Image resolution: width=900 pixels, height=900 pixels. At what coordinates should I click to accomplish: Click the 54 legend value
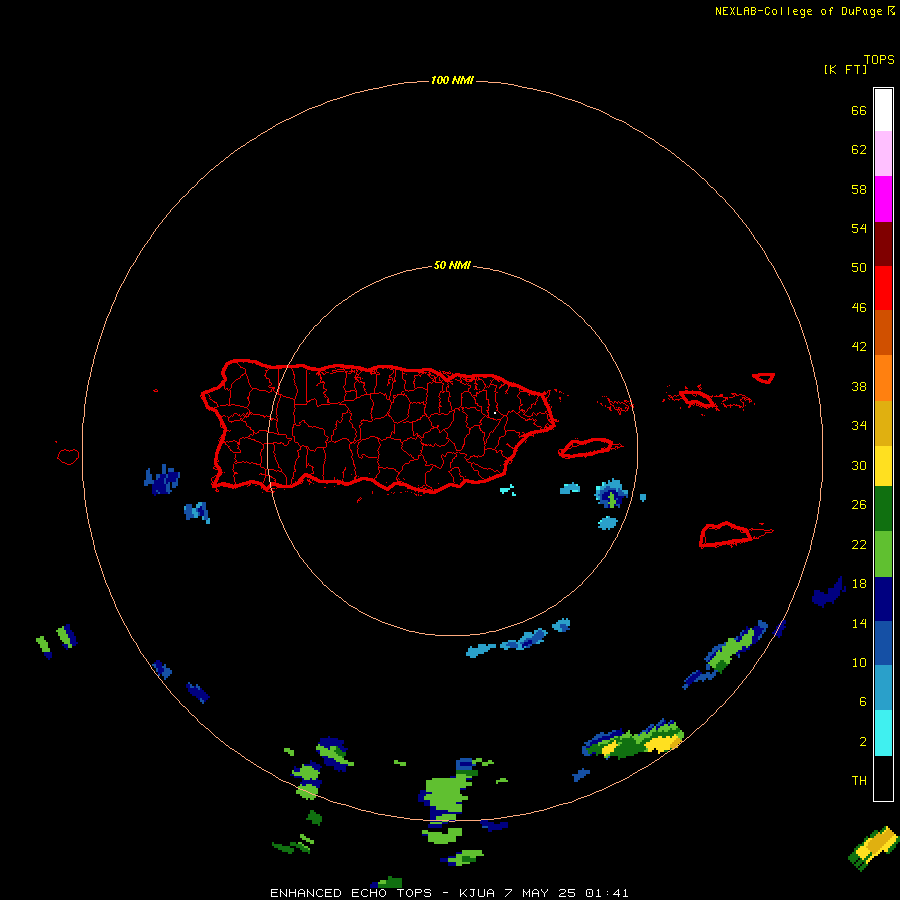(x=859, y=228)
